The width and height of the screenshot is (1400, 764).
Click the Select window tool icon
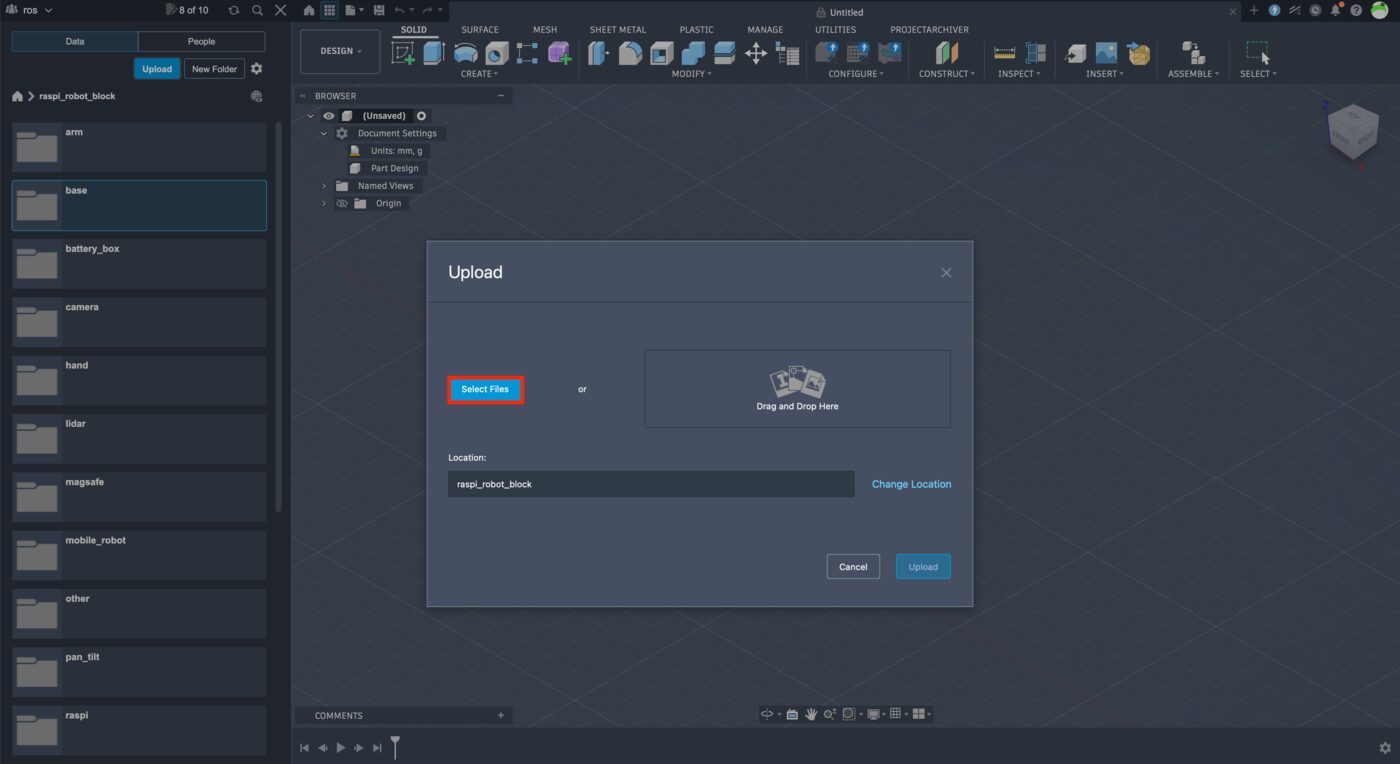point(1258,53)
